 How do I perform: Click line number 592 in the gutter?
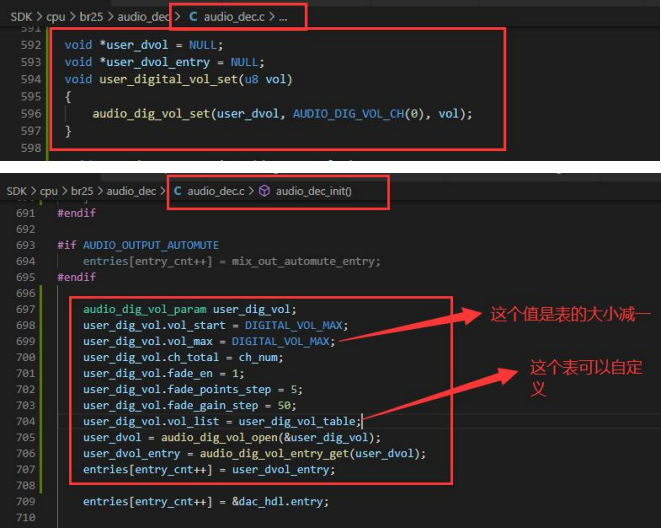tap(31, 45)
